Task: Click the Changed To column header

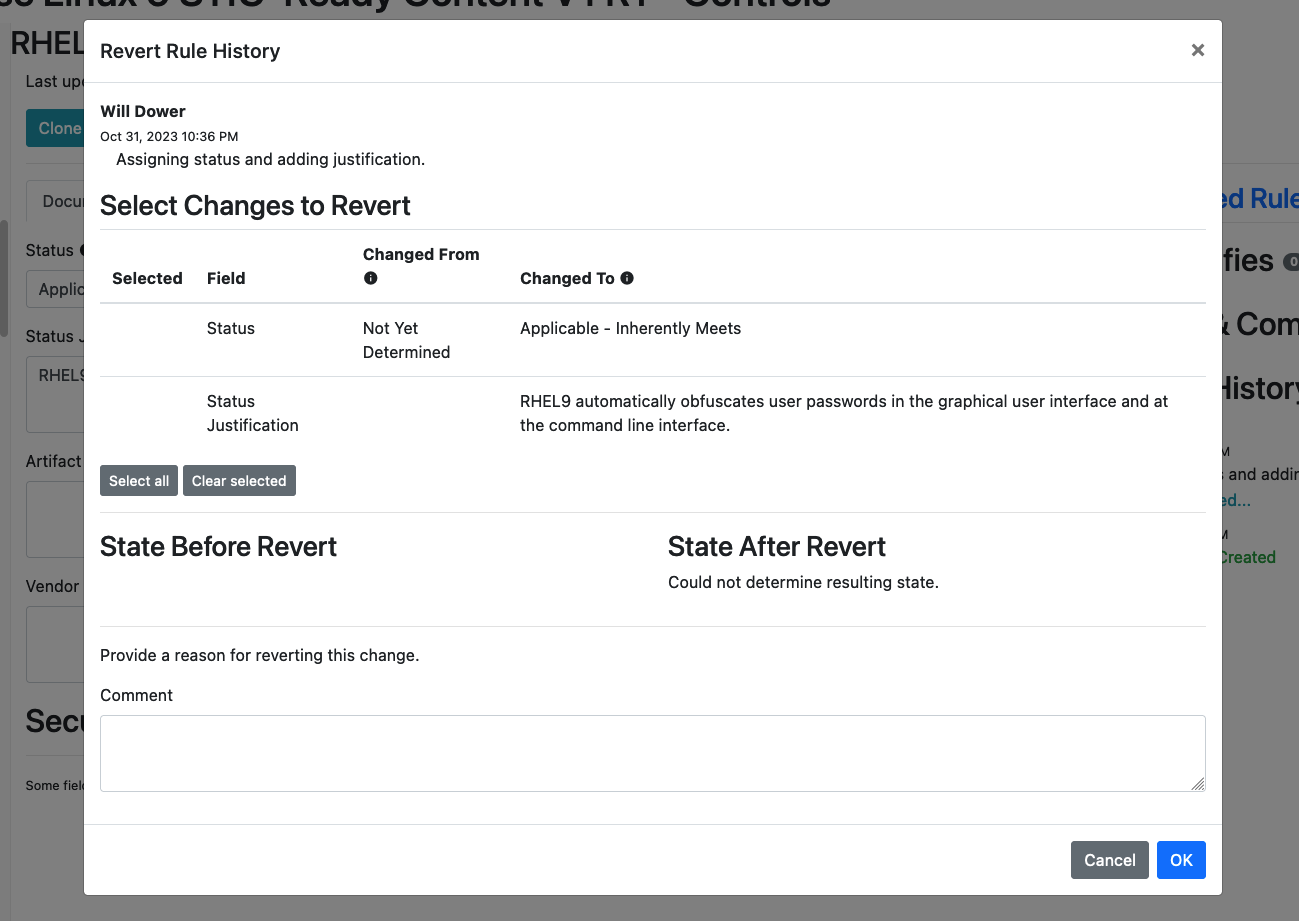Action: tap(567, 278)
